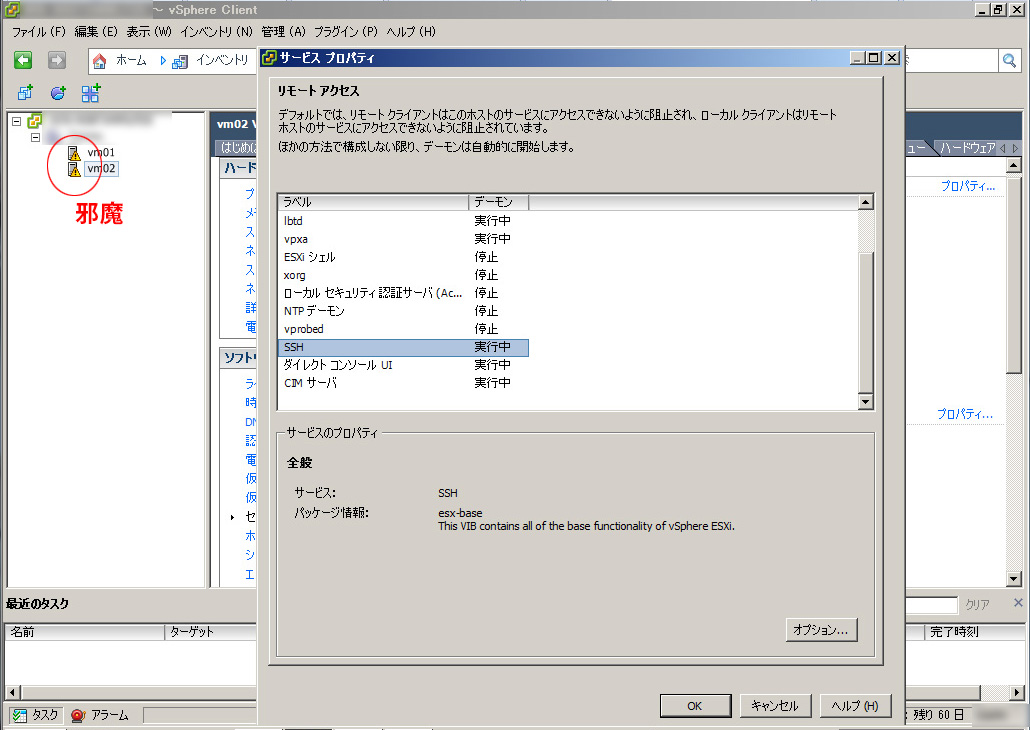Screen dimensions: 1030x730
Task: Click the inventory icon beside インベントリ
Action: click(x=180, y=61)
